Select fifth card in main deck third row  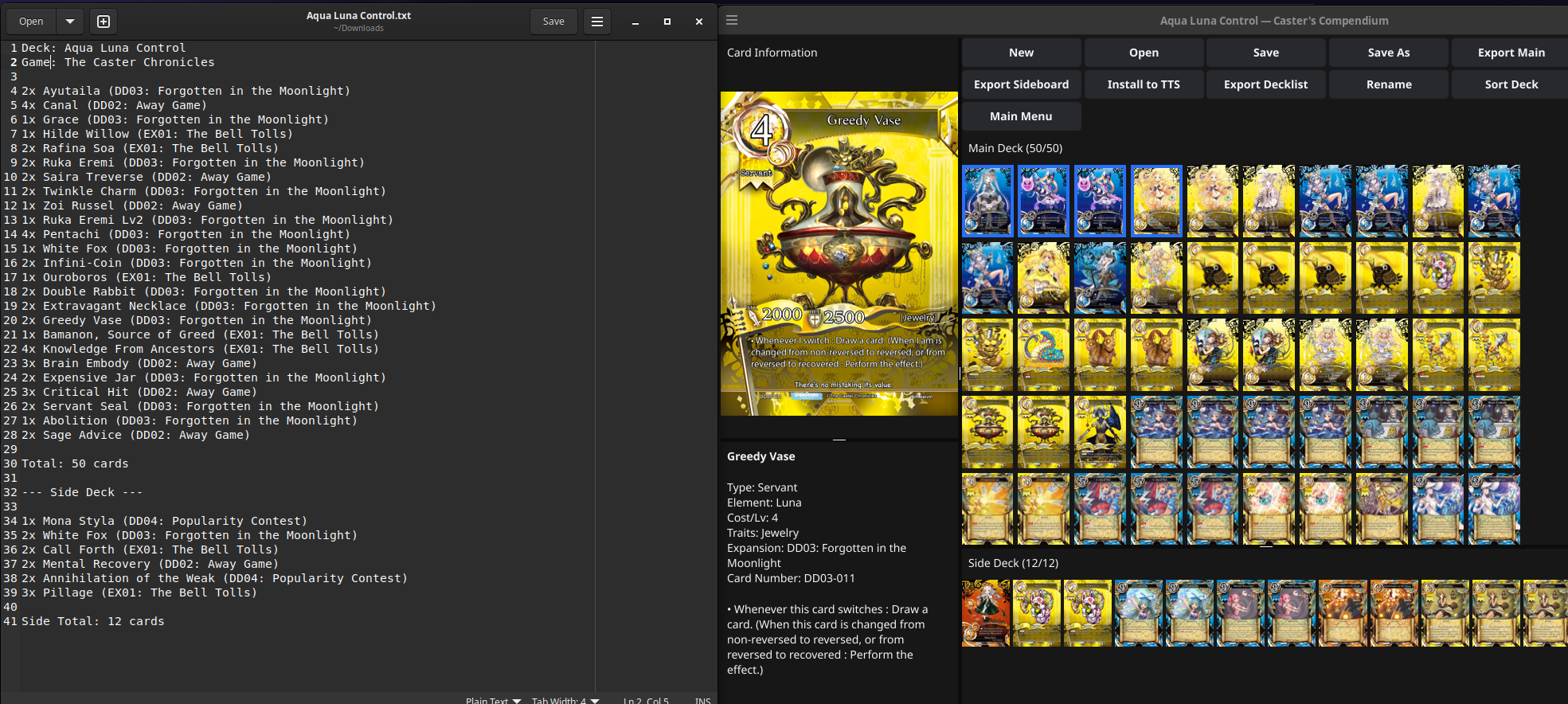pyautogui.click(x=1213, y=355)
